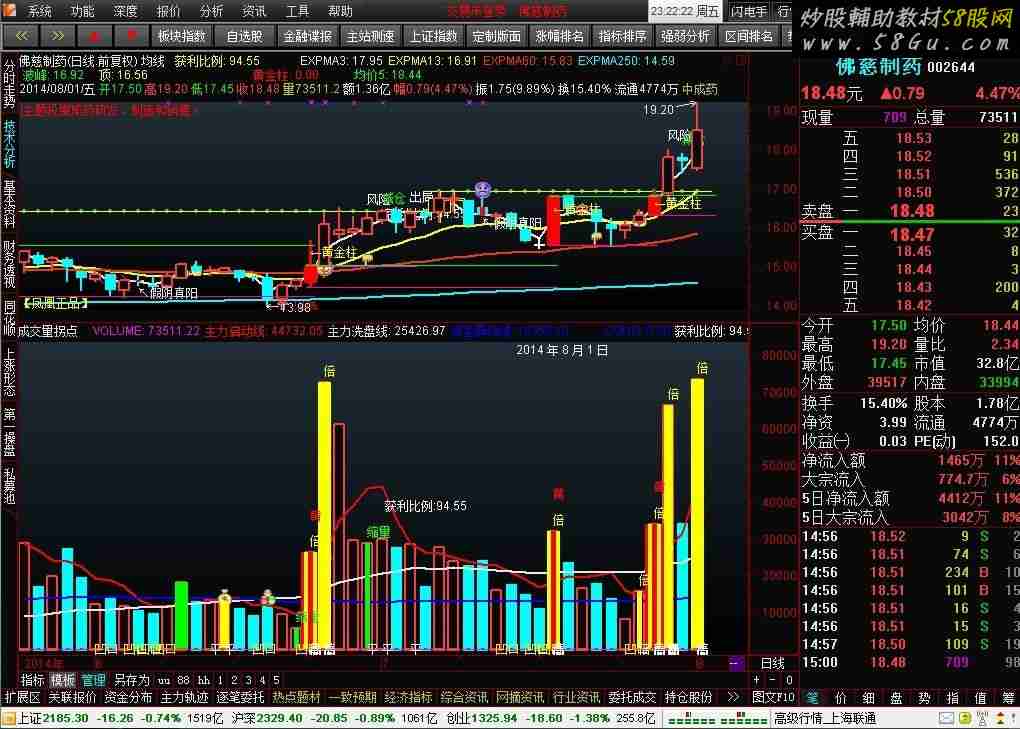Click the red up-arrow toolbar button
Image resolution: width=1020 pixels, height=729 pixels.
(x=94, y=36)
